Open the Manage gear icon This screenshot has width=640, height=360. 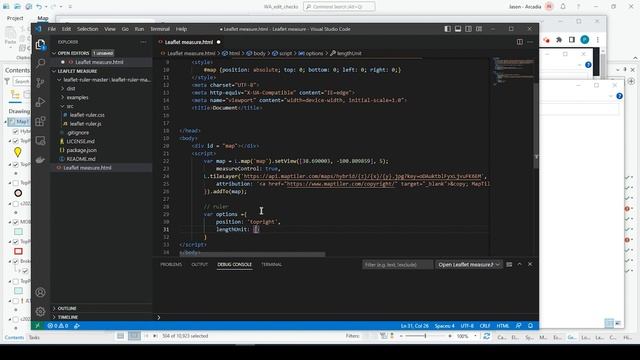40,311
